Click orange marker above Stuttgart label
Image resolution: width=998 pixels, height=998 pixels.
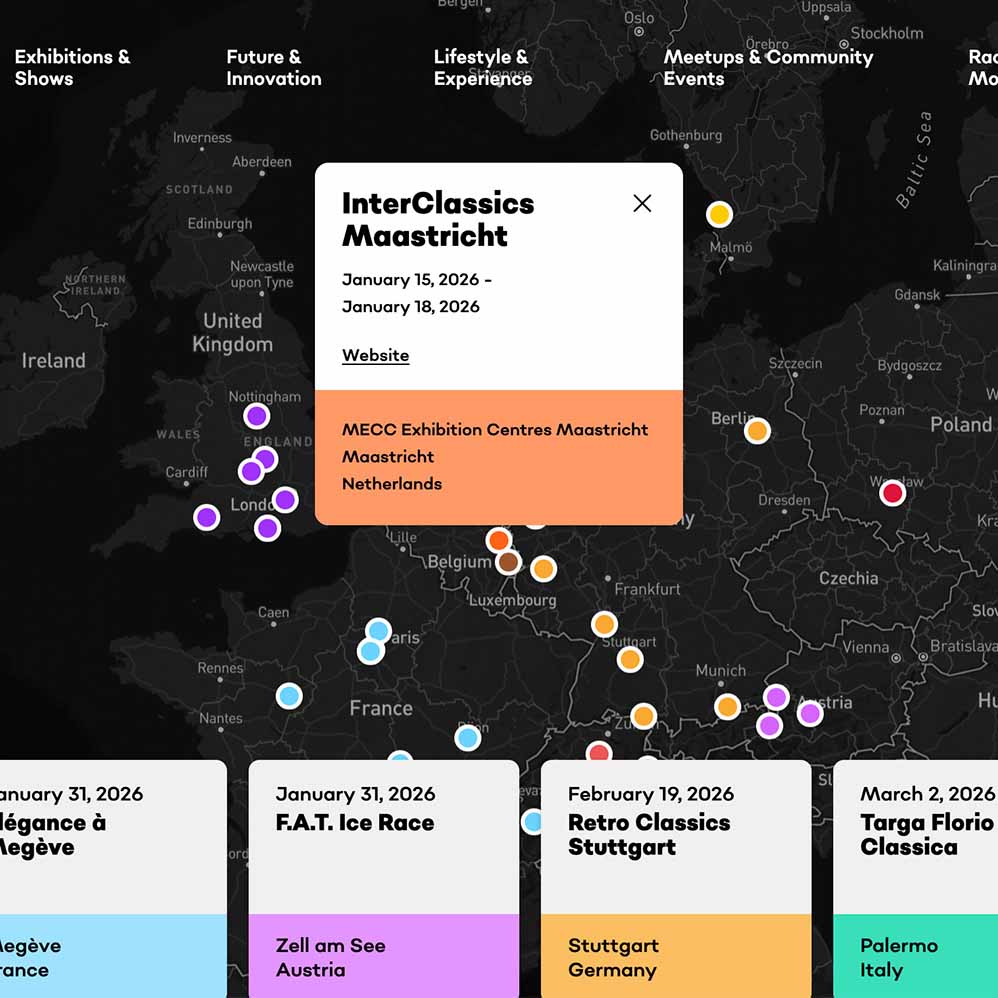pos(604,624)
